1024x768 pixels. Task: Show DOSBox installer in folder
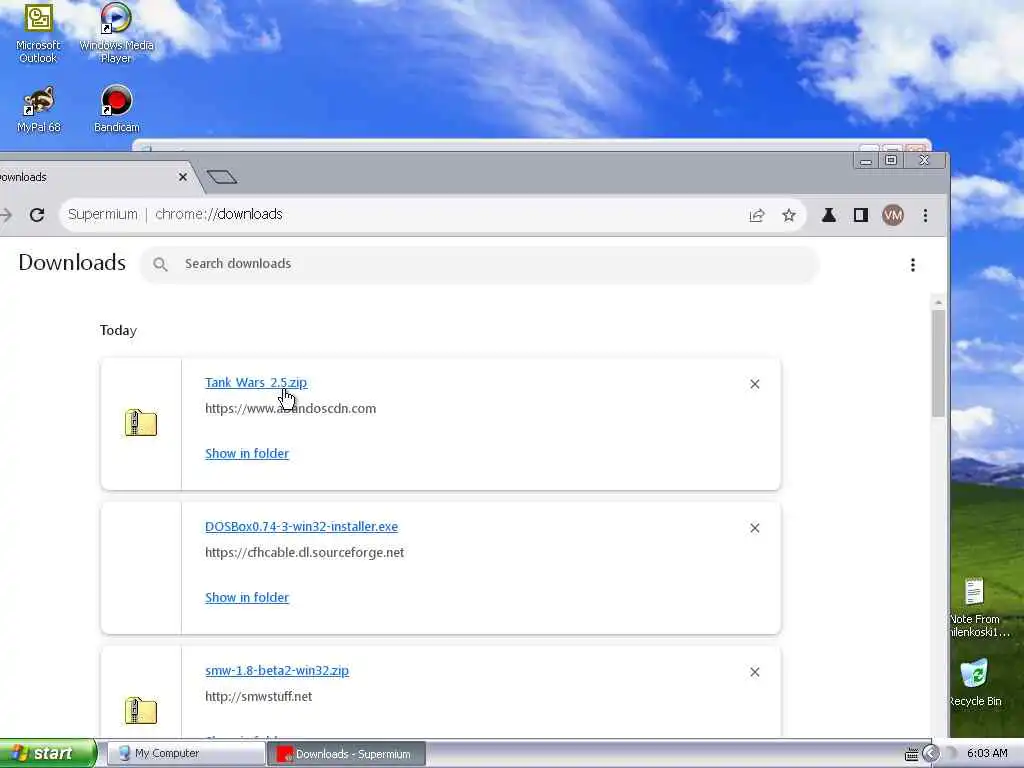click(x=247, y=598)
